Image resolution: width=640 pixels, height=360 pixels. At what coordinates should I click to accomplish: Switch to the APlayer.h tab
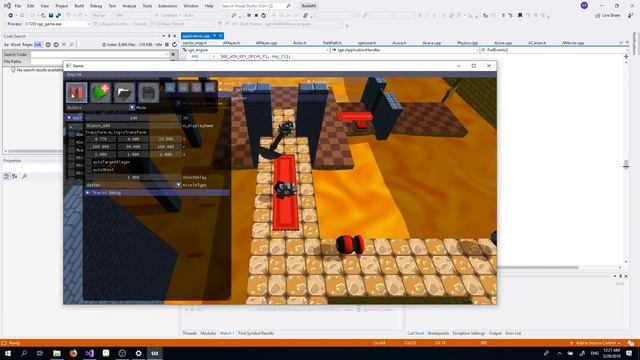point(231,43)
